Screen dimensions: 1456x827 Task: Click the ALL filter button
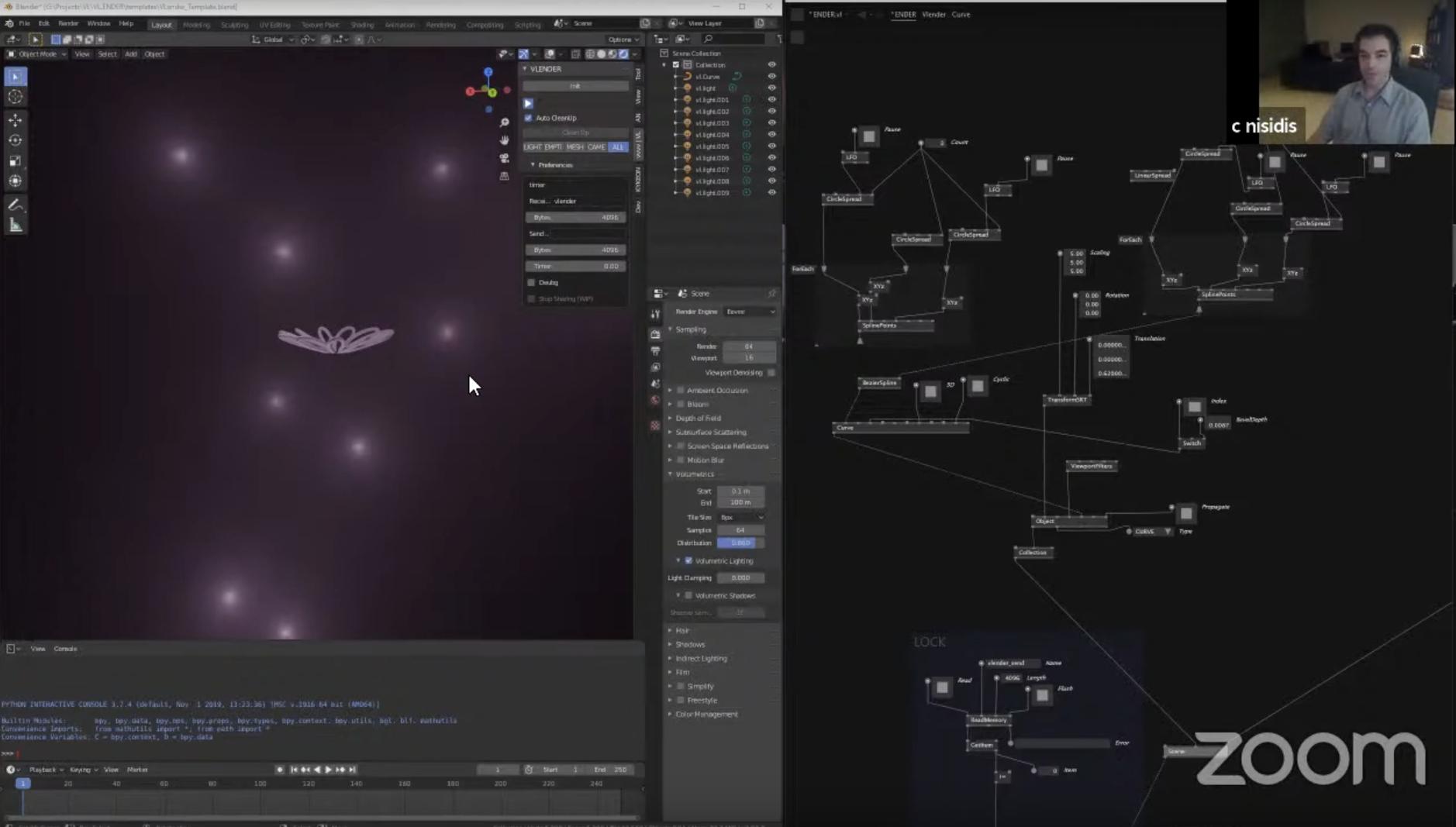617,147
